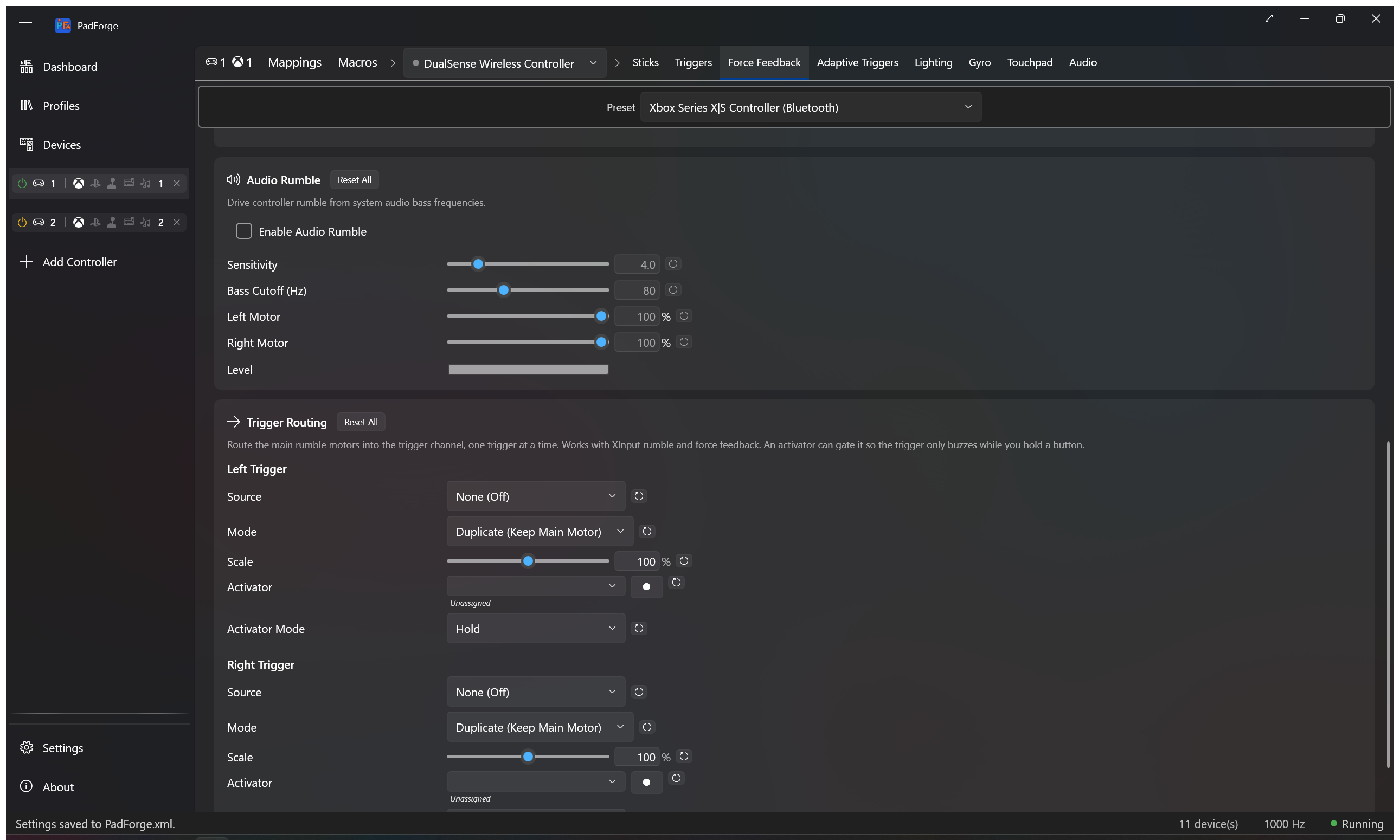This screenshot has width=1400, height=840.
Task: Reset the Right Motor percentage
Action: [684, 342]
